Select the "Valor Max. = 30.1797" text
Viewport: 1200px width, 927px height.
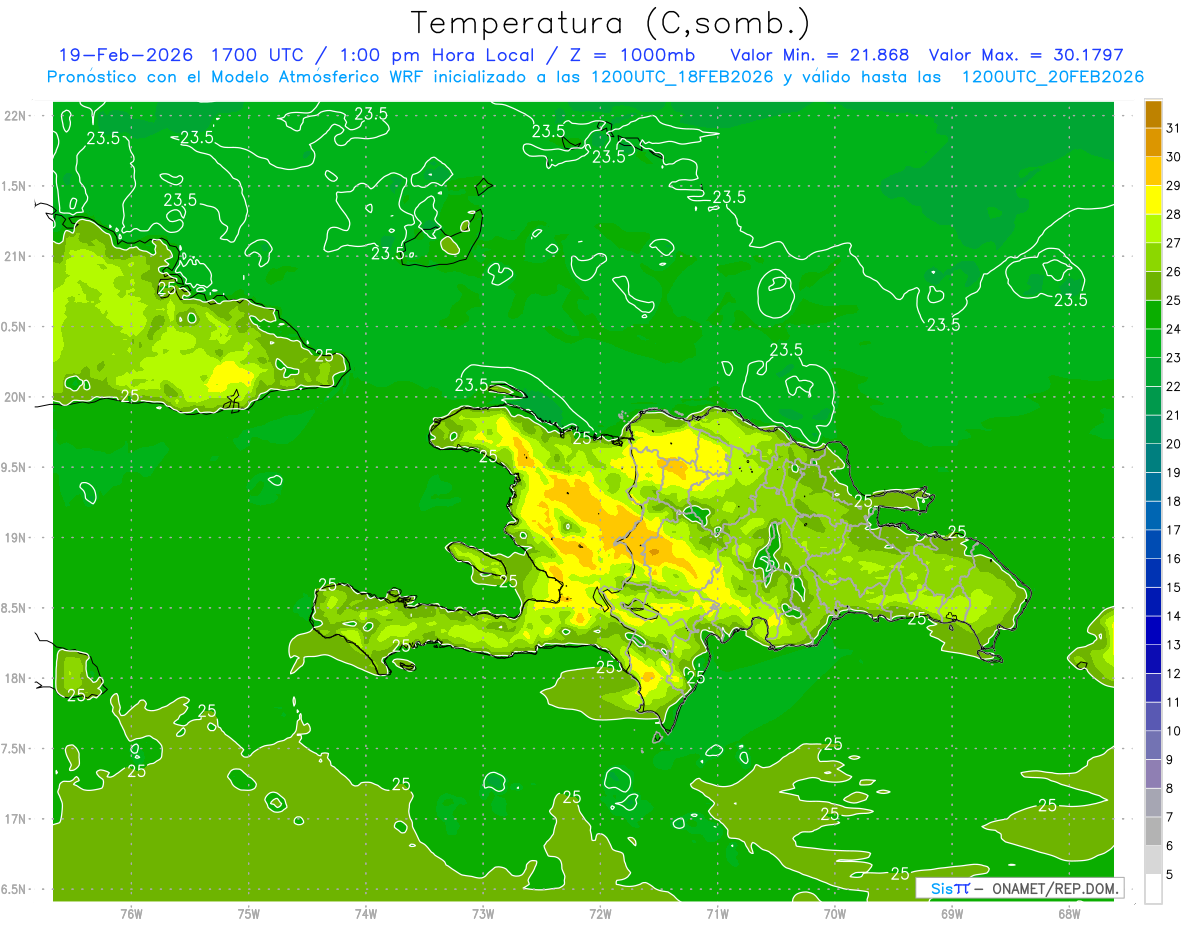click(x=1026, y=55)
